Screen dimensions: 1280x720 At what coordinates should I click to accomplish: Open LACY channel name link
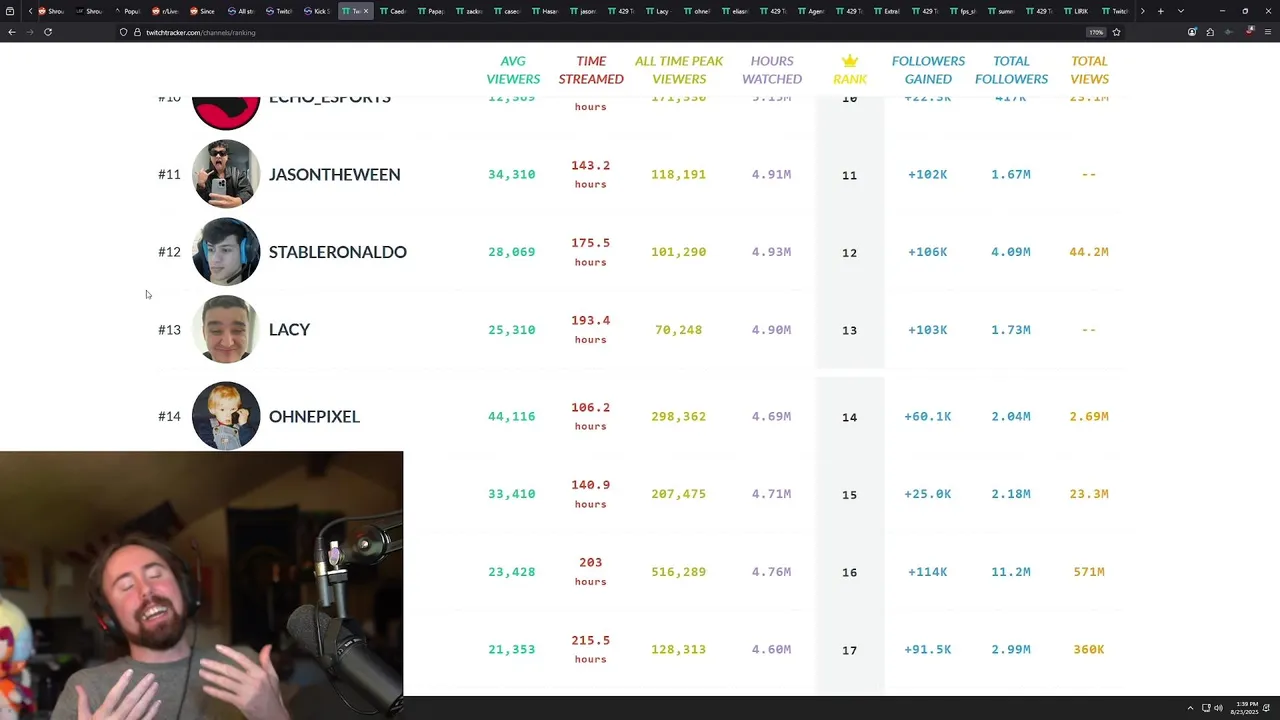[x=290, y=330]
